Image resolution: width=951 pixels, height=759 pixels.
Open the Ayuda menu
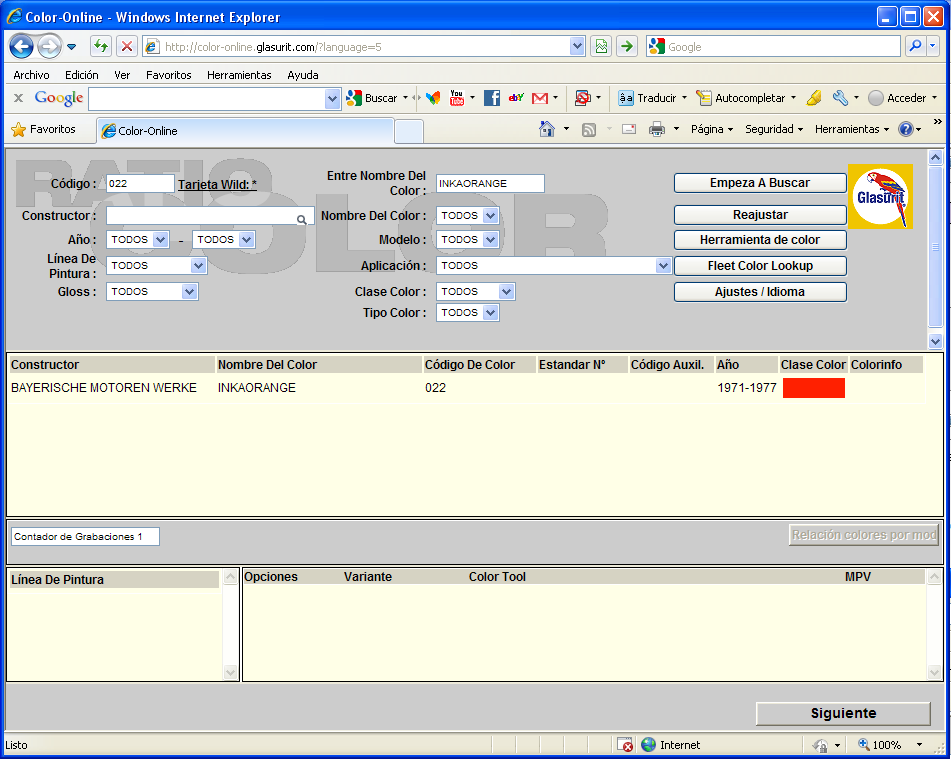click(303, 75)
